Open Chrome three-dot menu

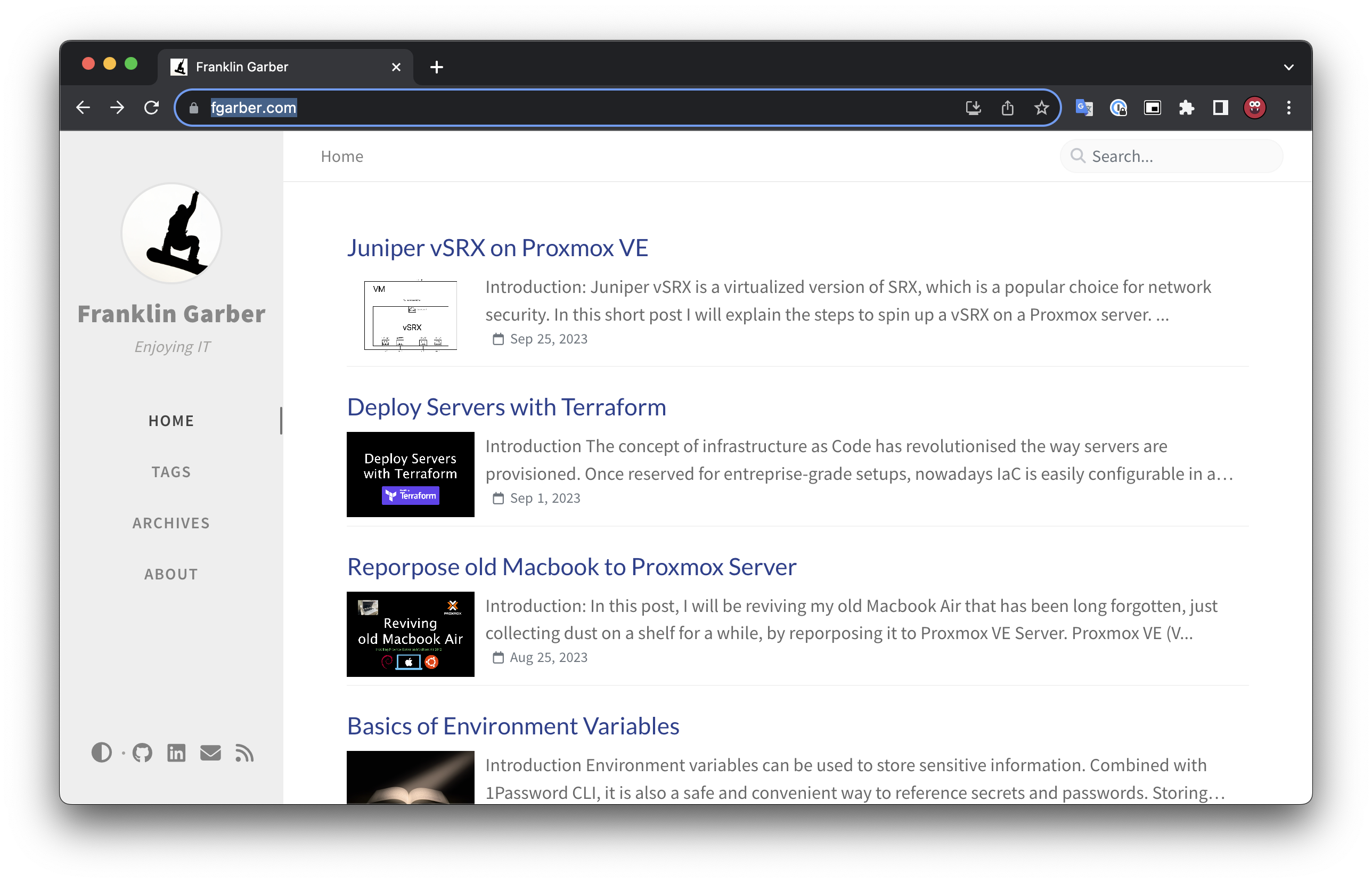point(1288,108)
